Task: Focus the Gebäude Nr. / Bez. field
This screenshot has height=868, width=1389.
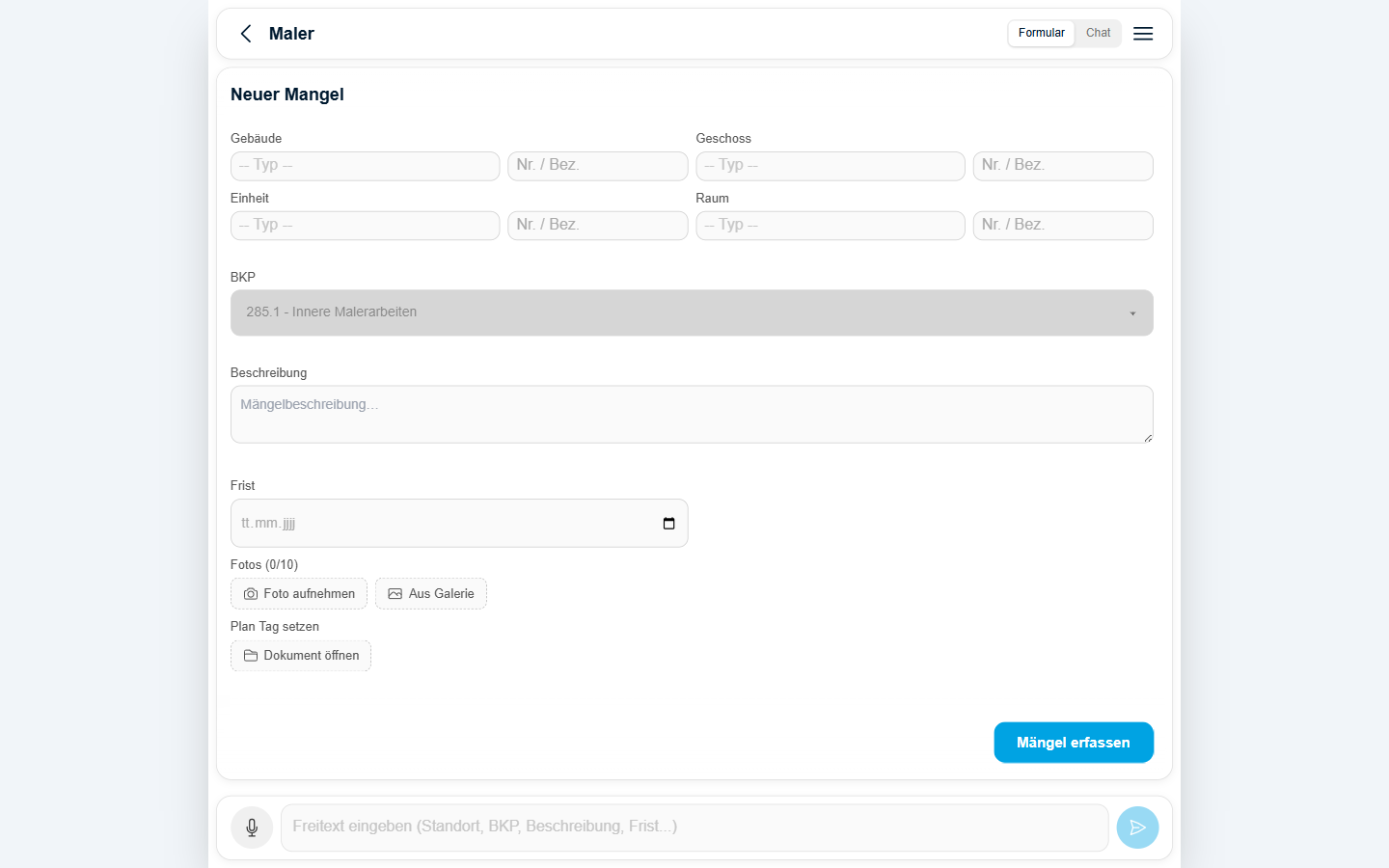Action: [598, 166]
